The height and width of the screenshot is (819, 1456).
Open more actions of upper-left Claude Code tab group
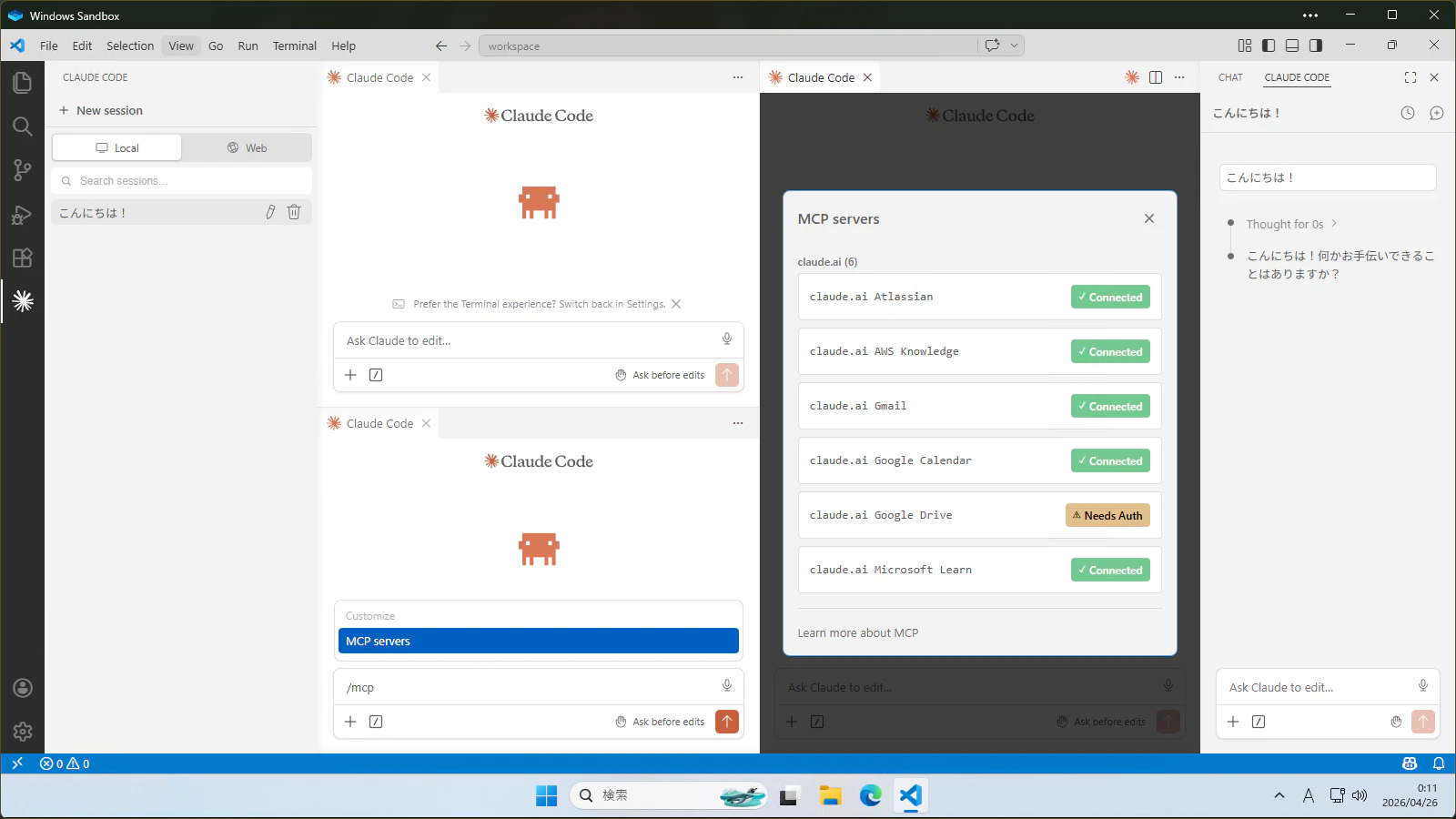click(x=738, y=77)
